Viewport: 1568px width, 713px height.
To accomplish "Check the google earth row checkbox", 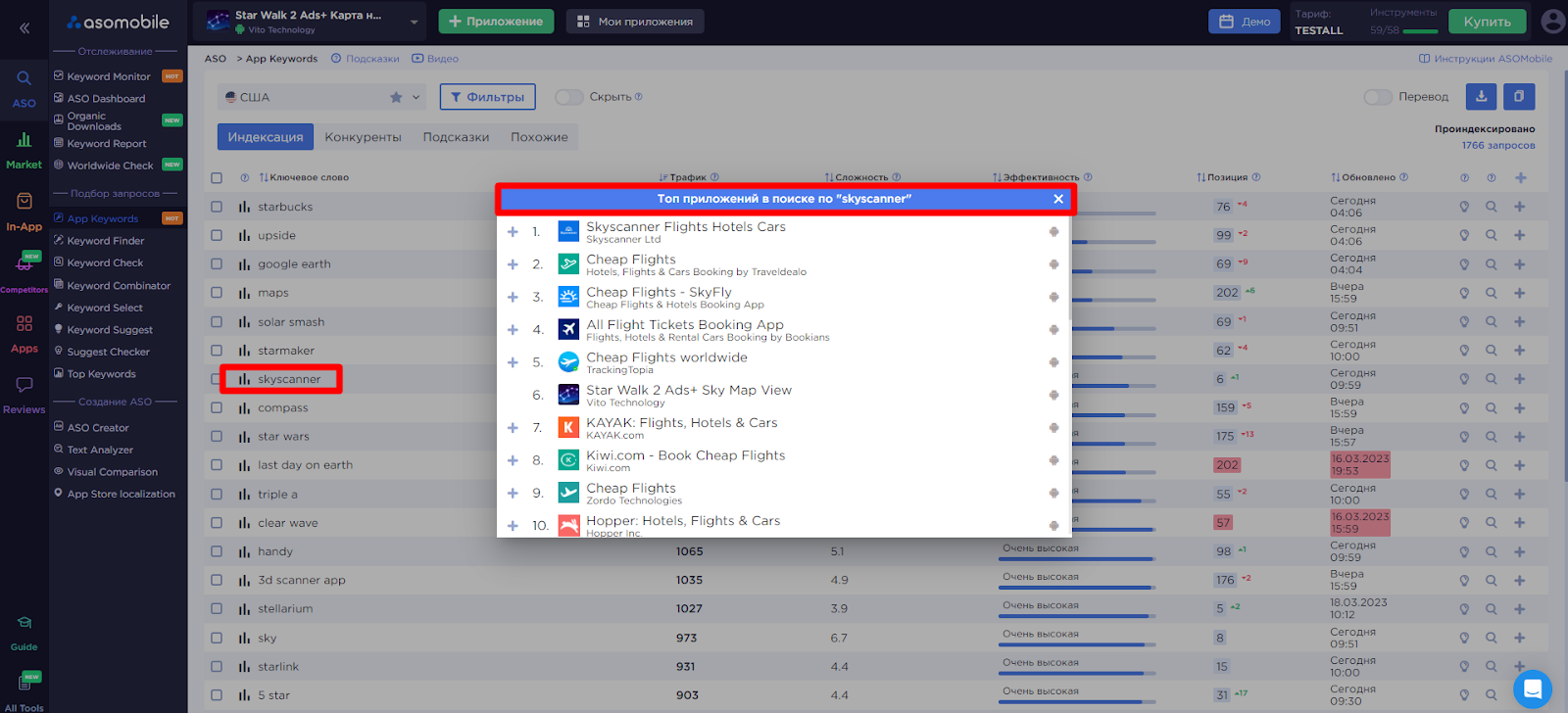I will 217,264.
